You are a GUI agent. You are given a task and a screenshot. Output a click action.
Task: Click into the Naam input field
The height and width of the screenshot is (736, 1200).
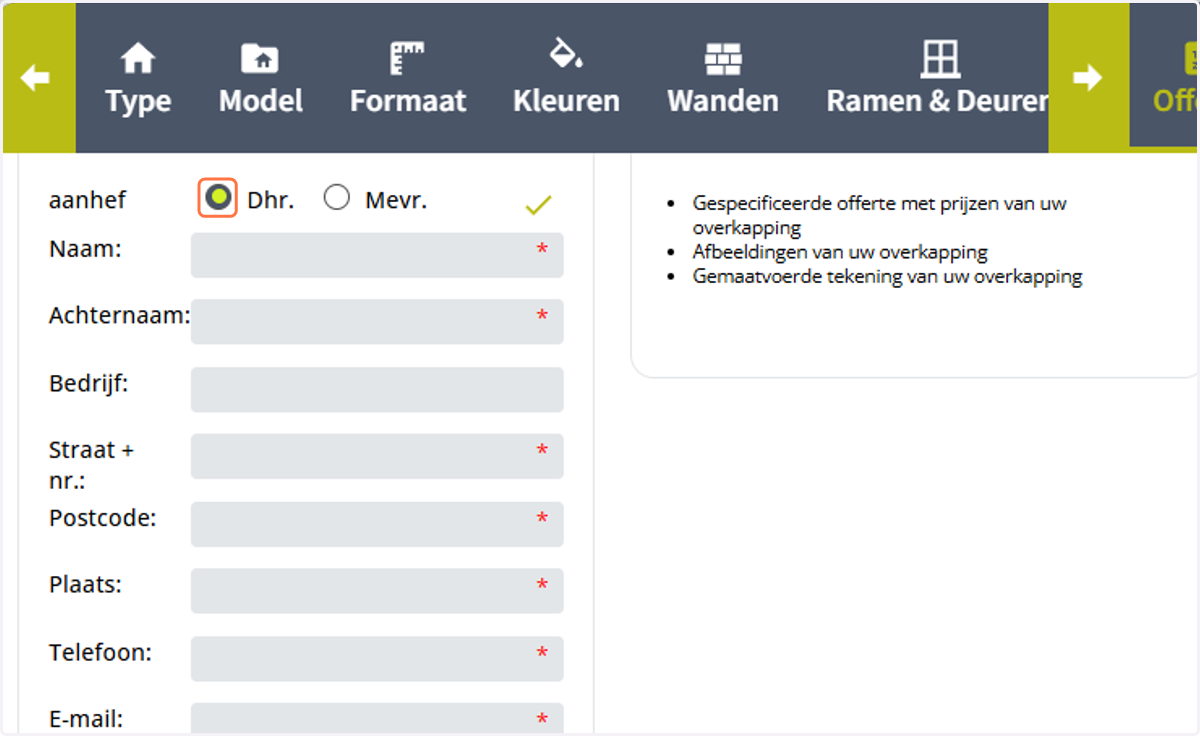(x=377, y=255)
